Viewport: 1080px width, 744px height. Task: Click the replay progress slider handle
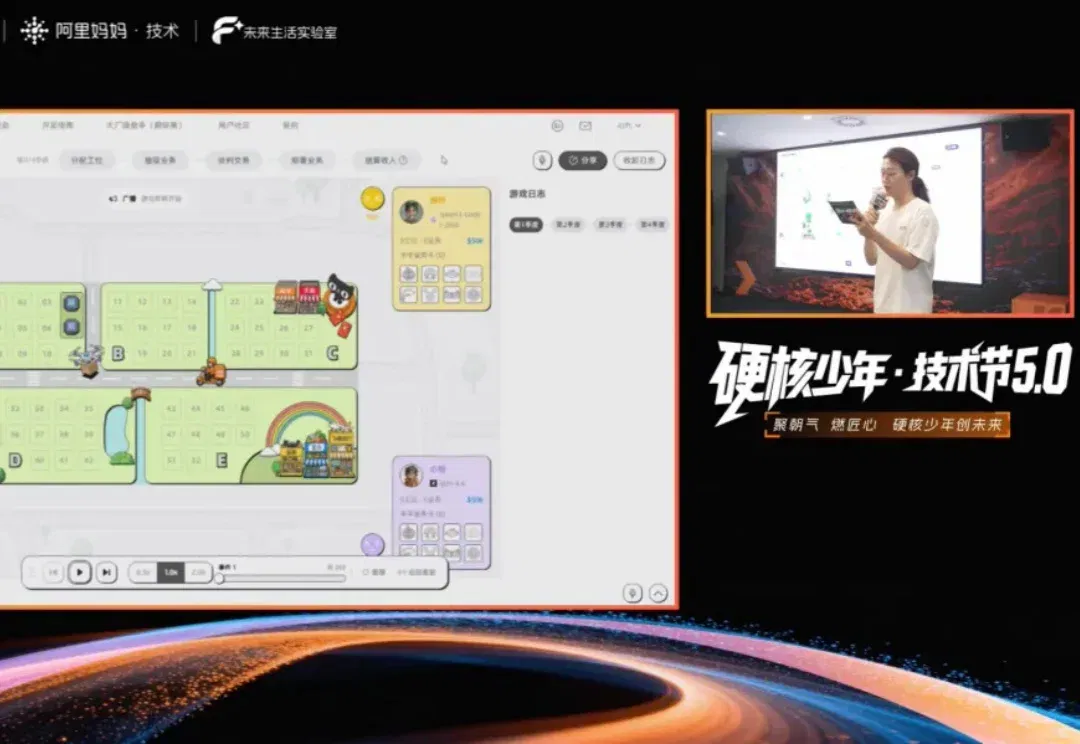point(219,579)
